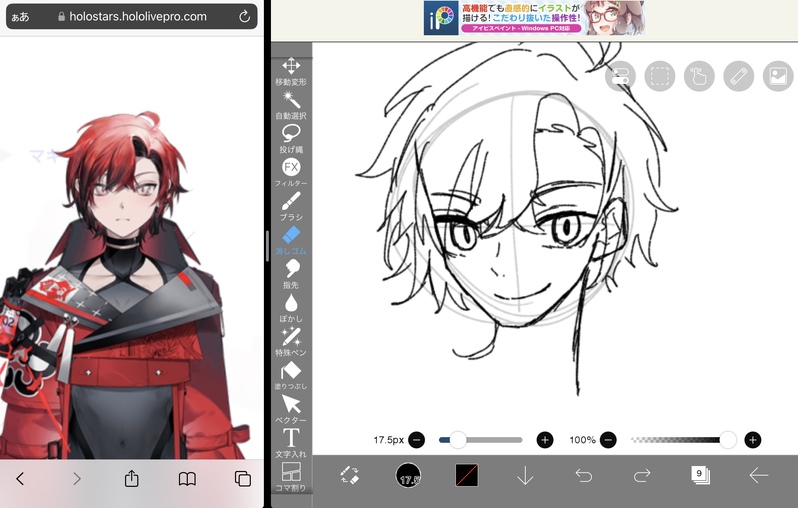Select the Text (文字入れ) tool

(x=291, y=443)
